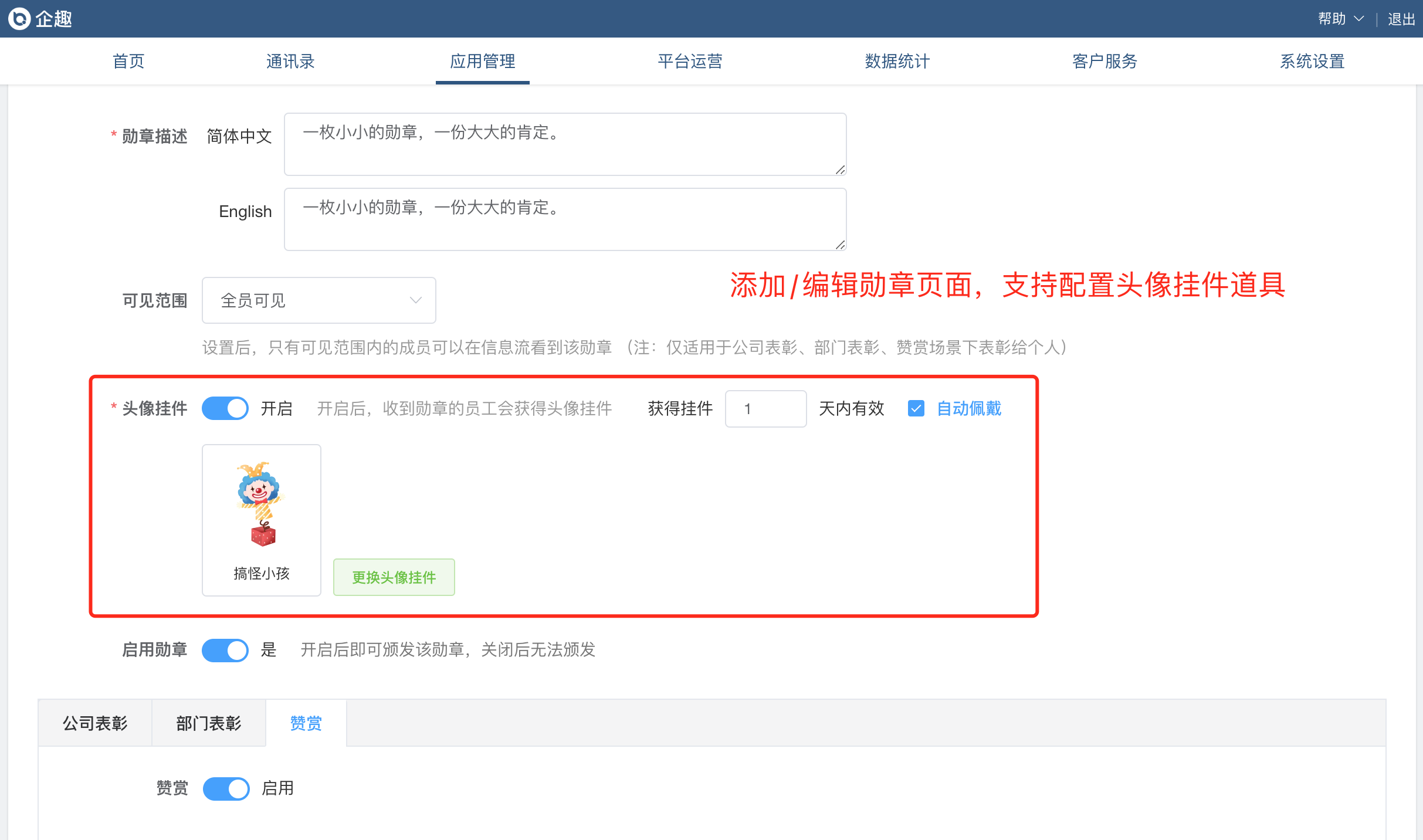The height and width of the screenshot is (840, 1423).
Task: Click the 简体中文 勋章描述 text area
Action: 564,144
